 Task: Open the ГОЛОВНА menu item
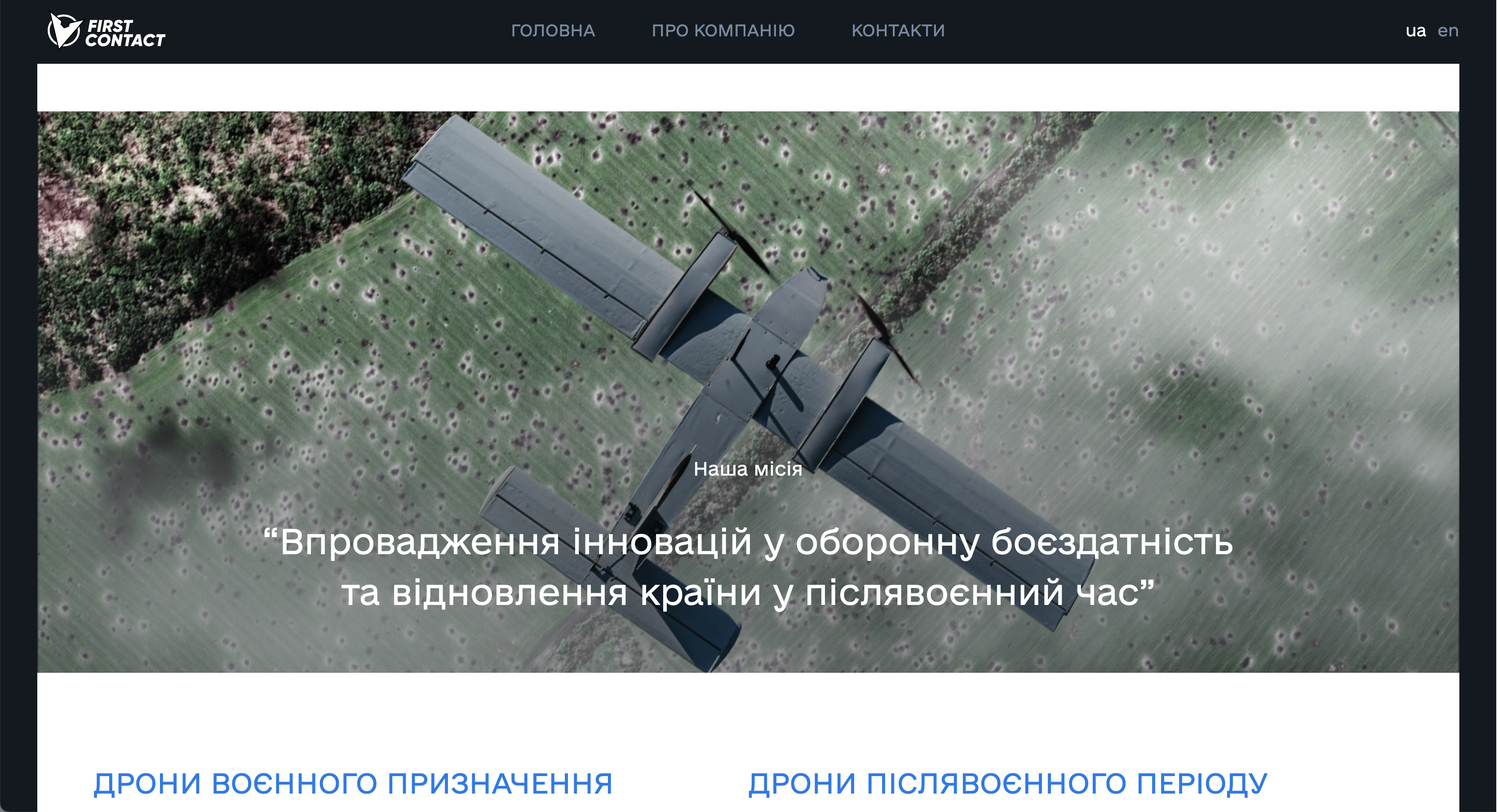553,31
